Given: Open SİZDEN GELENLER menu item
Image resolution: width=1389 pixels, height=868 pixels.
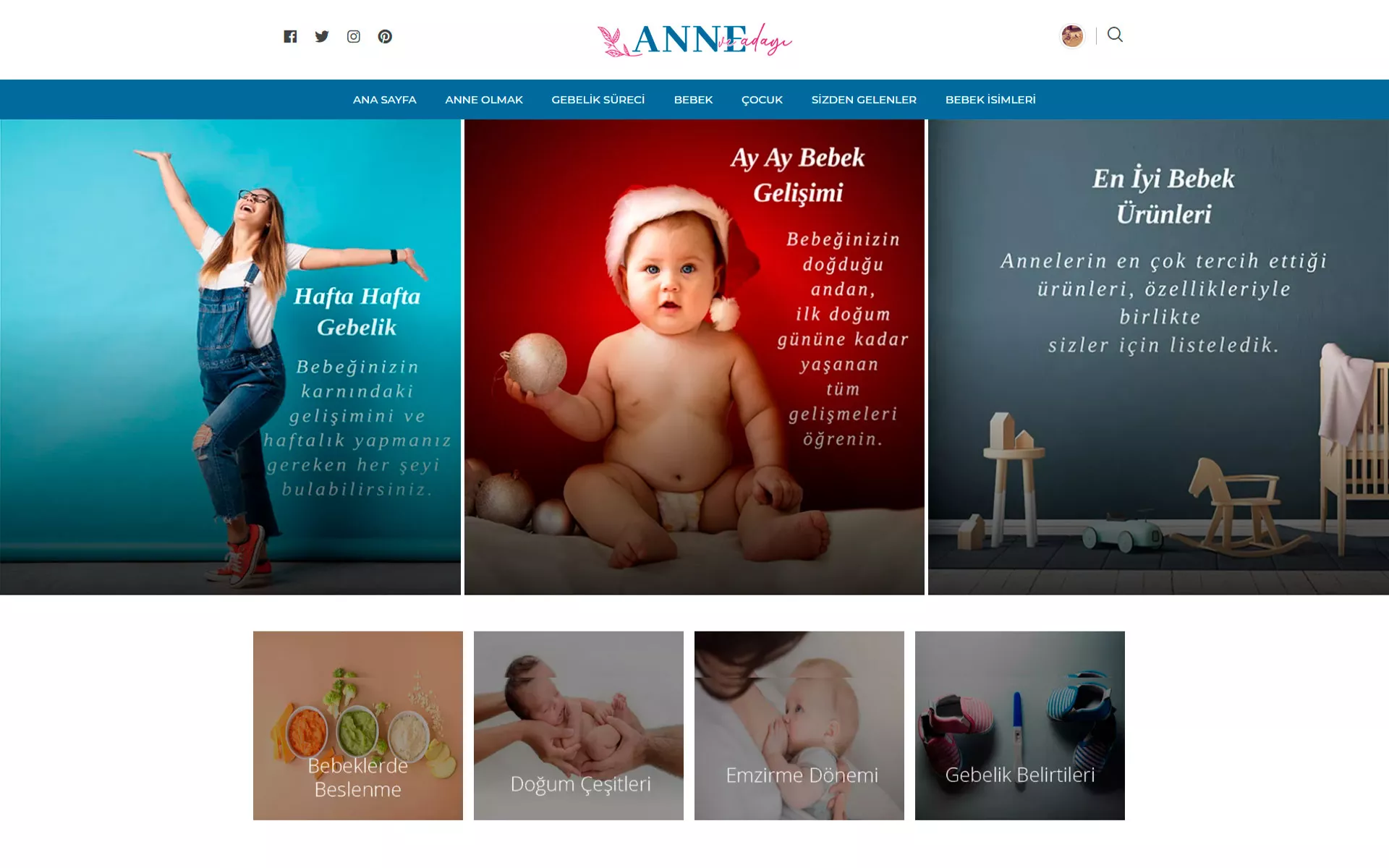Looking at the screenshot, I should click(864, 100).
